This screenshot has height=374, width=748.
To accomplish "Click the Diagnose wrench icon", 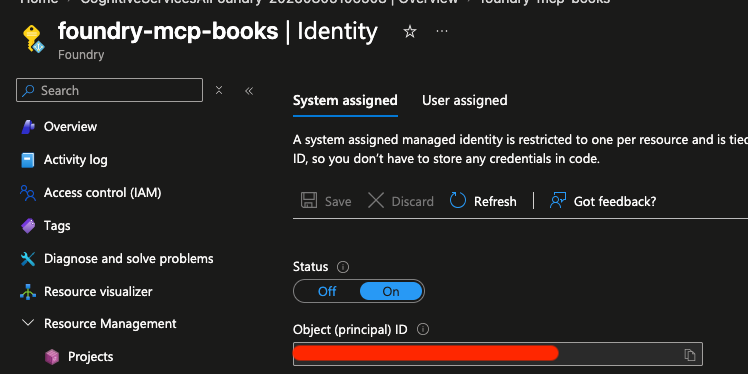I will click(28, 259).
